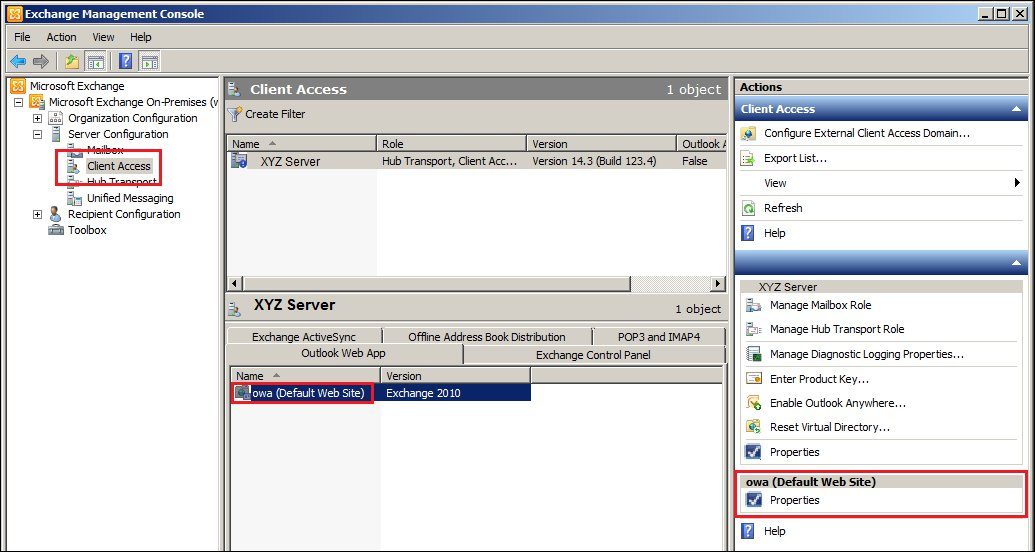
Task: Collapse the Client Access actions section
Action: click(x=1016, y=109)
